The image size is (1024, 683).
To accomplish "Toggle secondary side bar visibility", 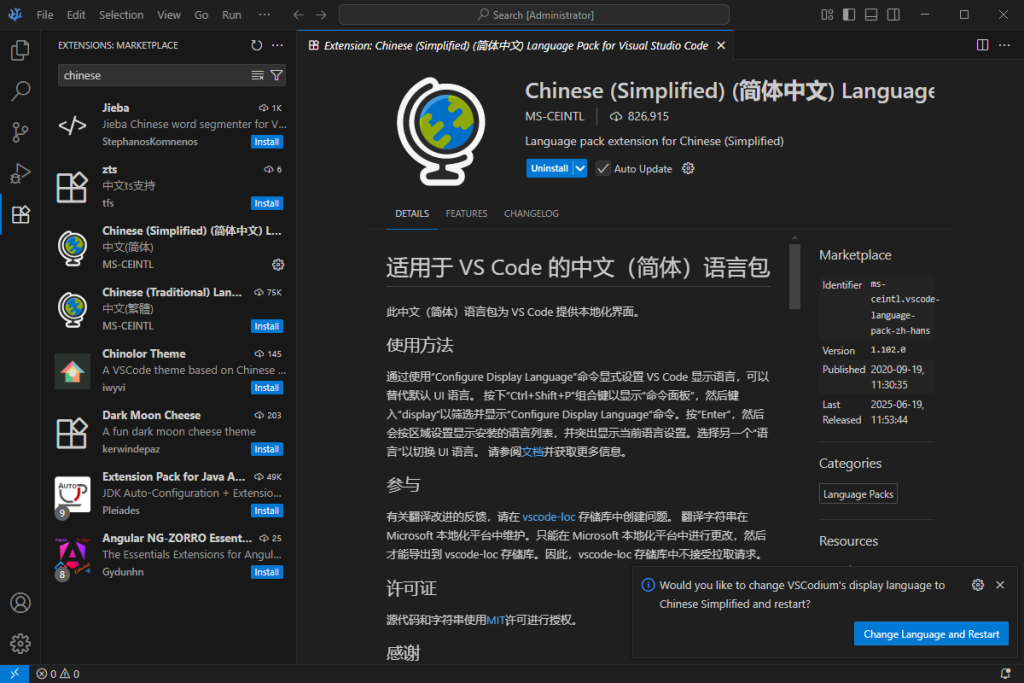I will [x=893, y=14].
